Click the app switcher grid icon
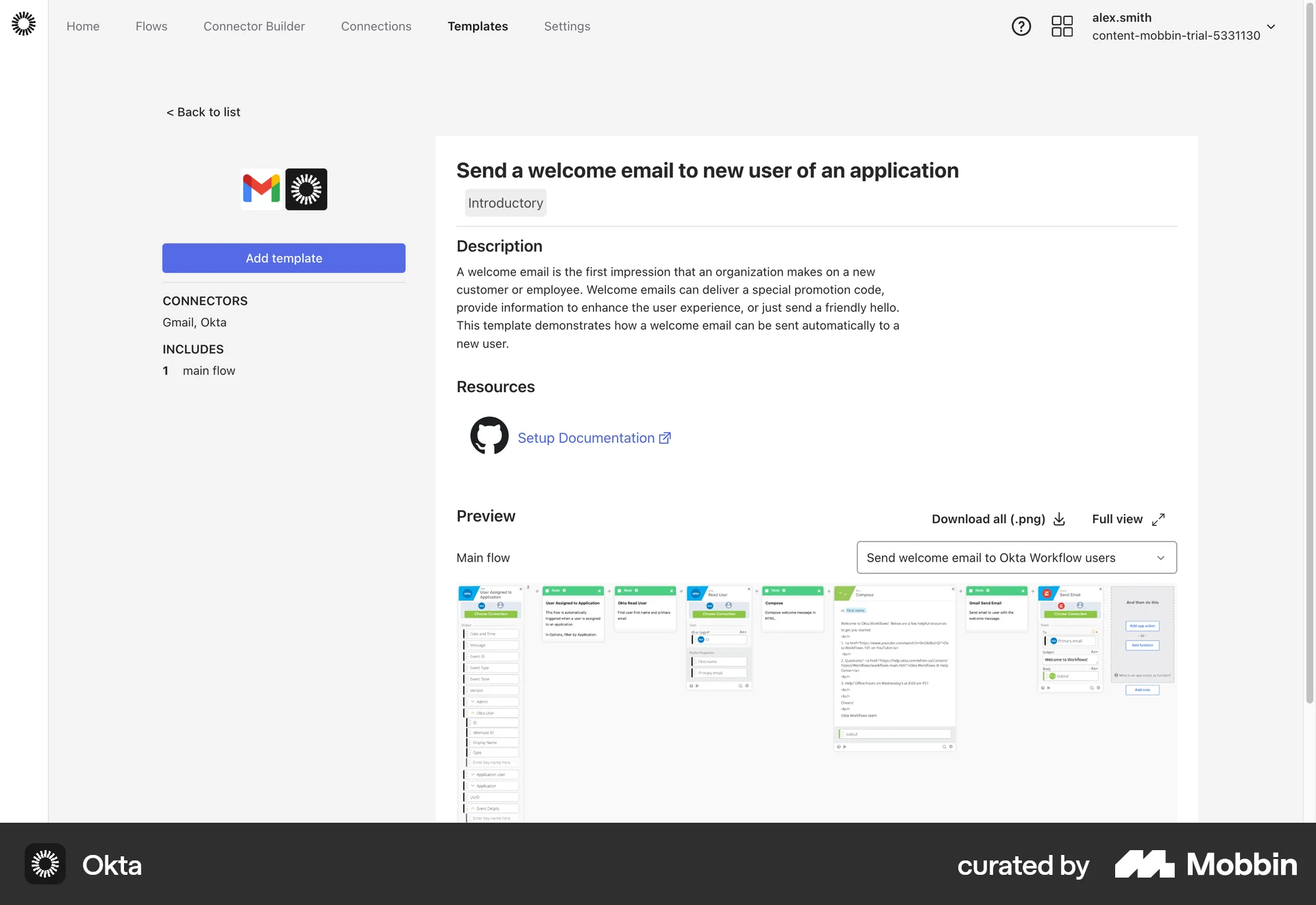The image size is (1316, 905). click(x=1061, y=26)
